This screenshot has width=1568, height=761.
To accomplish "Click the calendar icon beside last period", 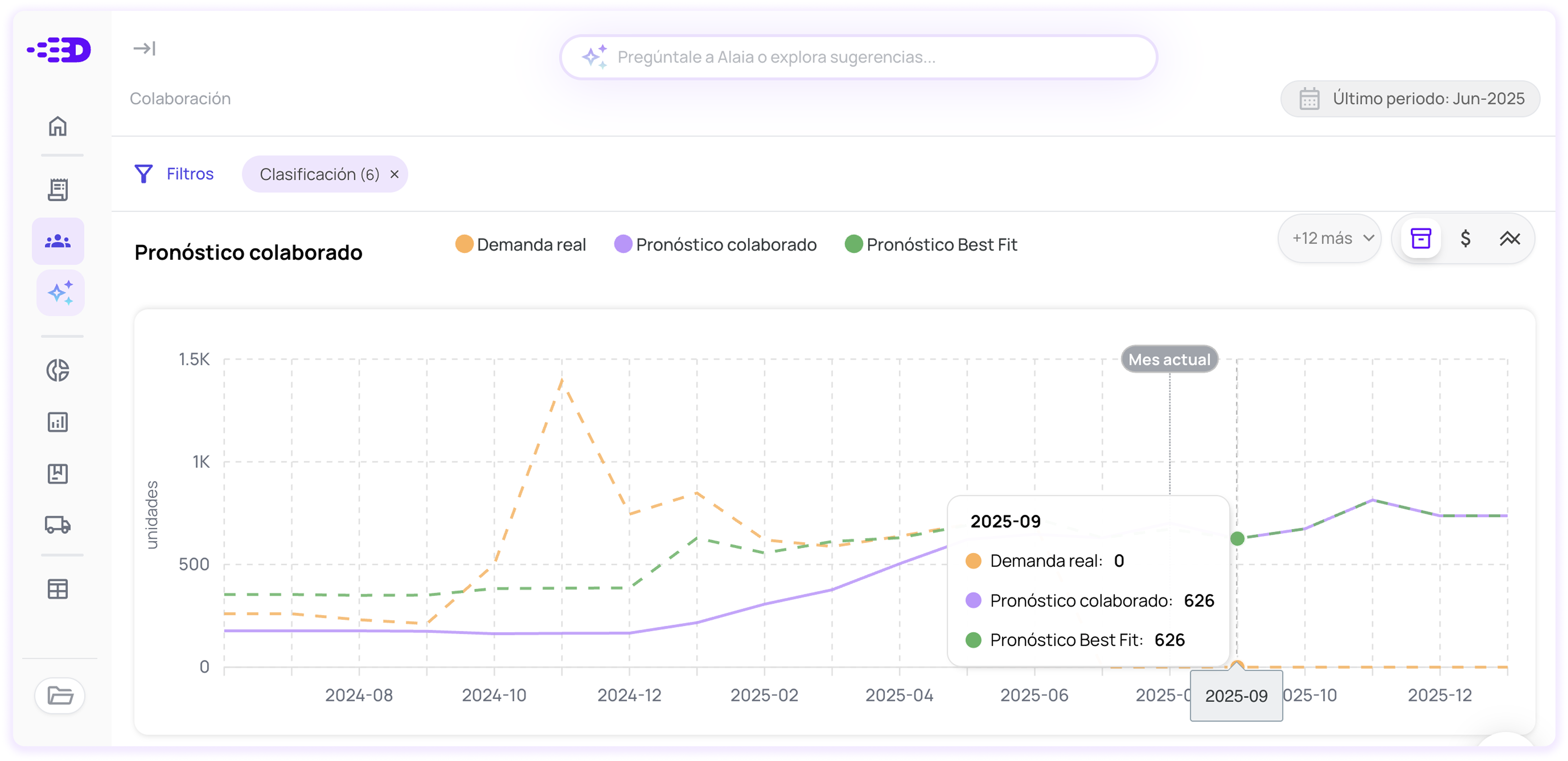I will point(1309,99).
